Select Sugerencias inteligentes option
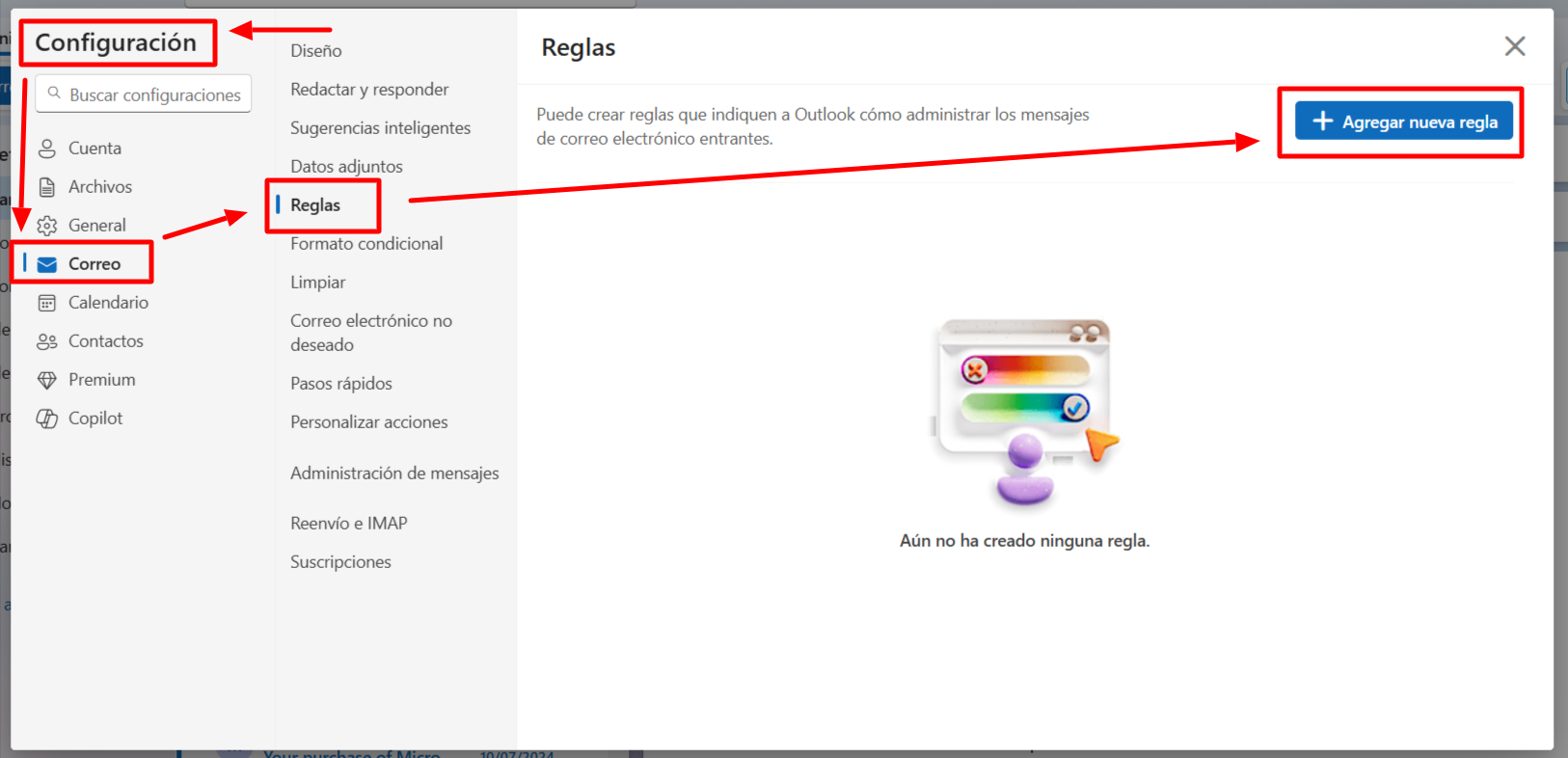Image resolution: width=1568 pixels, height=758 pixels. point(380,128)
